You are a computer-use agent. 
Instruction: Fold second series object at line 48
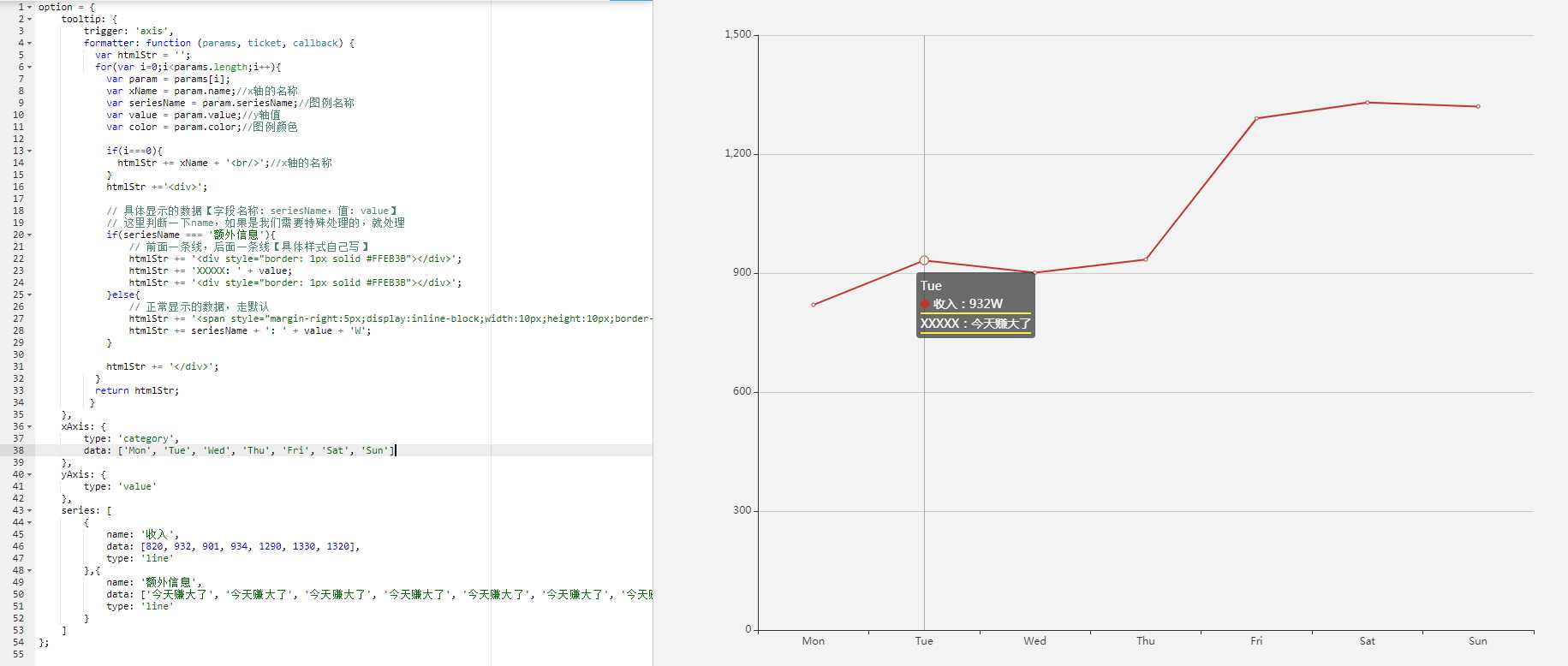click(x=30, y=570)
